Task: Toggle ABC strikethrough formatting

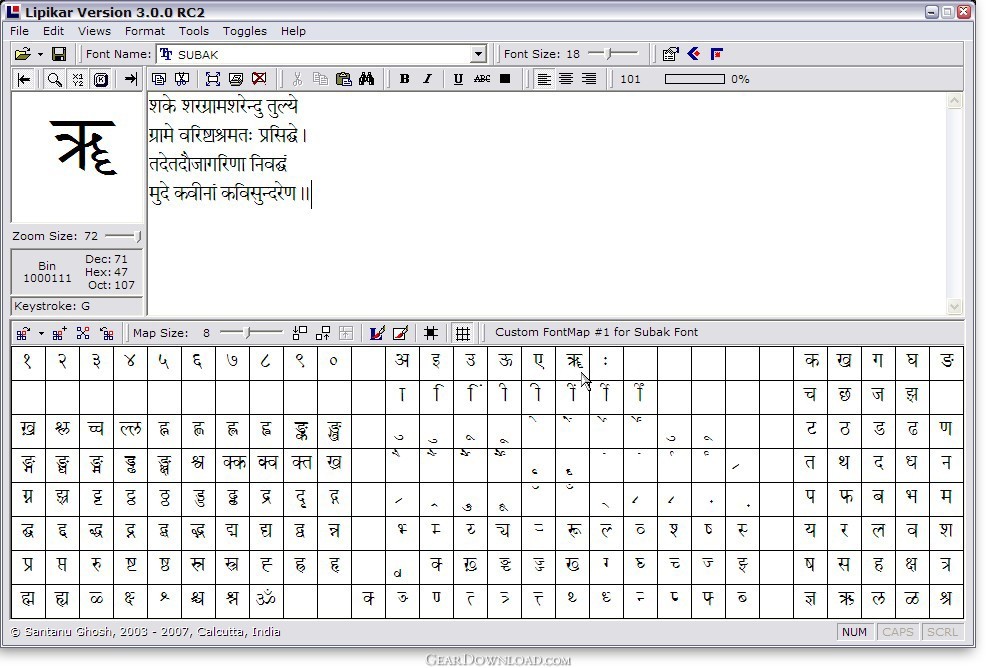Action: (482, 79)
